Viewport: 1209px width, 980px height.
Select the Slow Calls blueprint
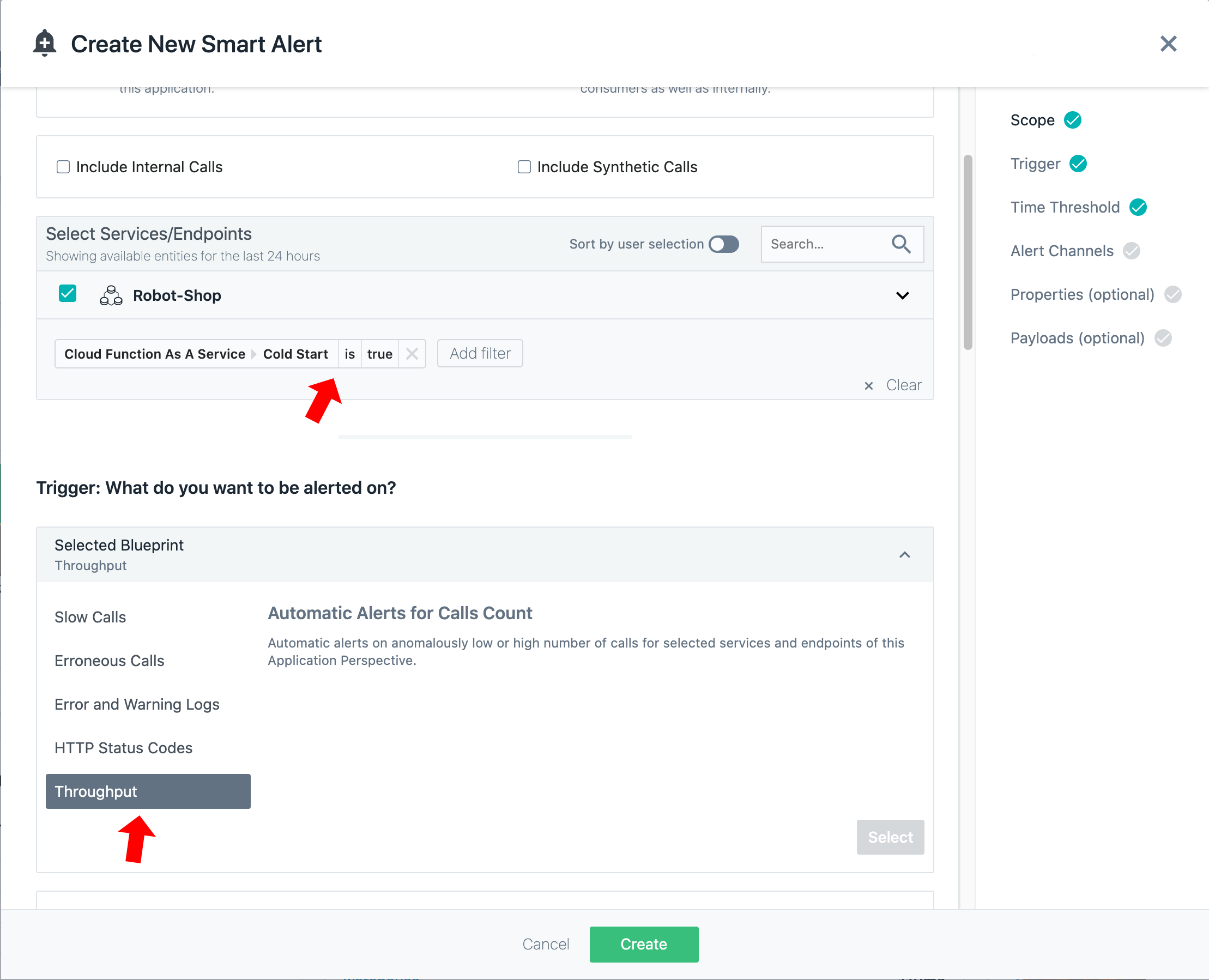point(90,617)
